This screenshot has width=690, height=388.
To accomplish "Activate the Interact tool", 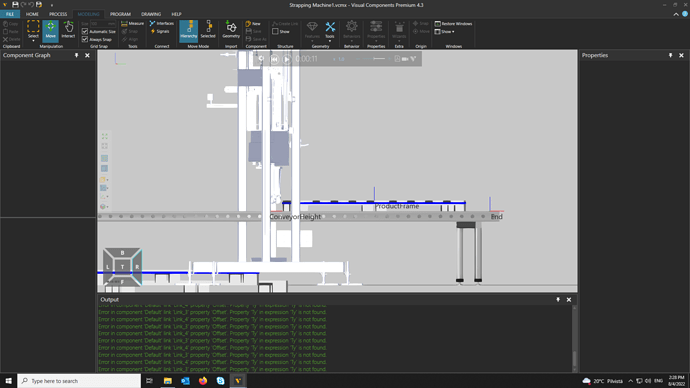I will click(68, 30).
